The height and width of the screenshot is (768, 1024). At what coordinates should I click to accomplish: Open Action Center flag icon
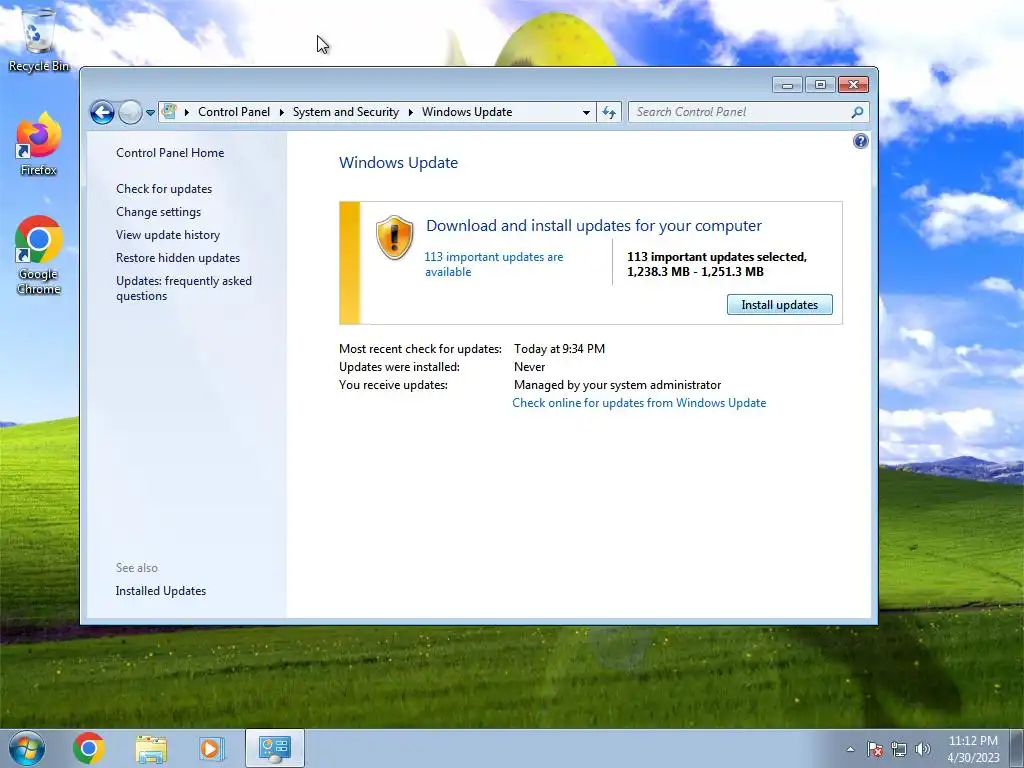[x=875, y=749]
